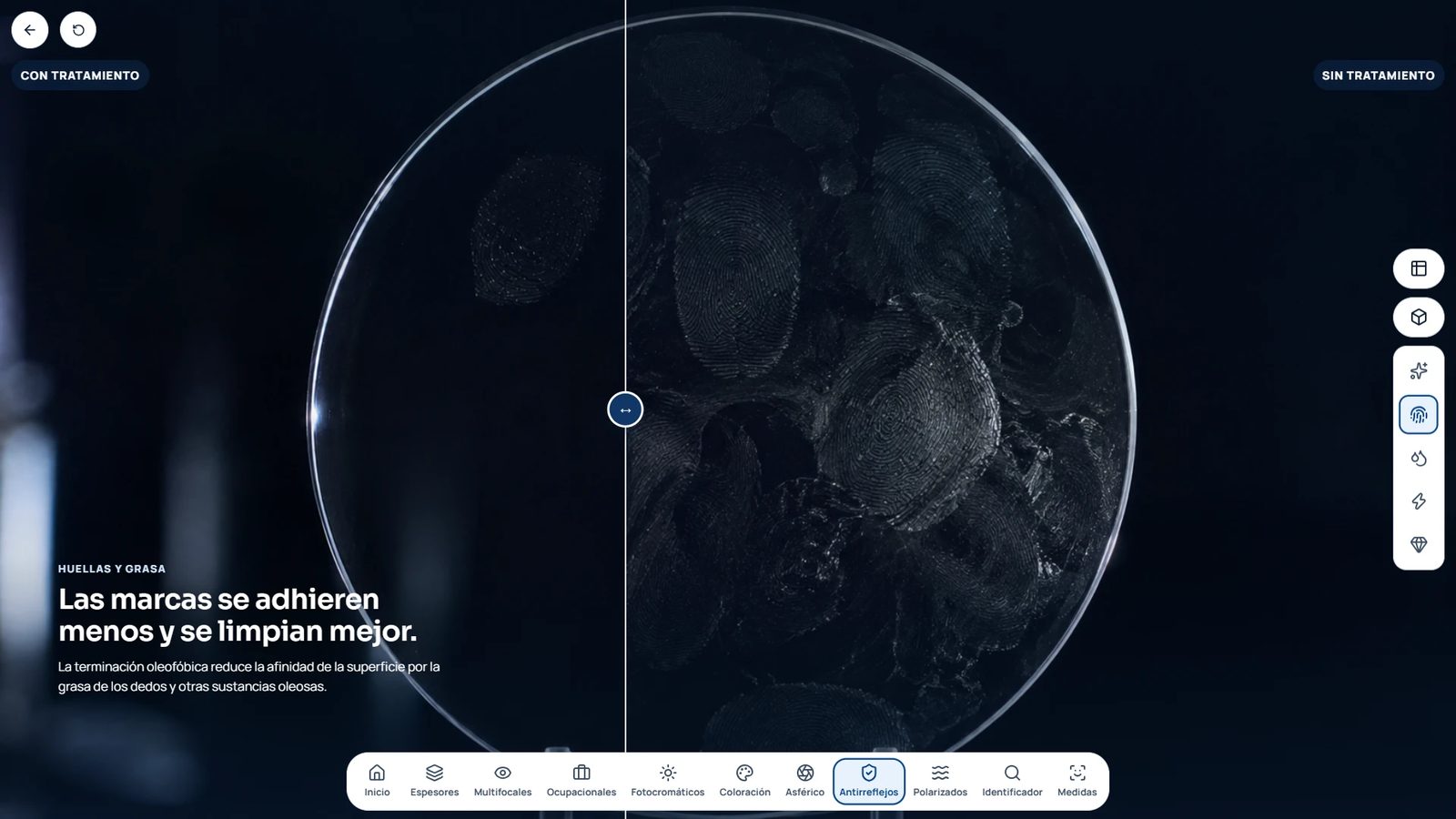
Task: Reset the view with the reload icon
Action: (x=78, y=30)
